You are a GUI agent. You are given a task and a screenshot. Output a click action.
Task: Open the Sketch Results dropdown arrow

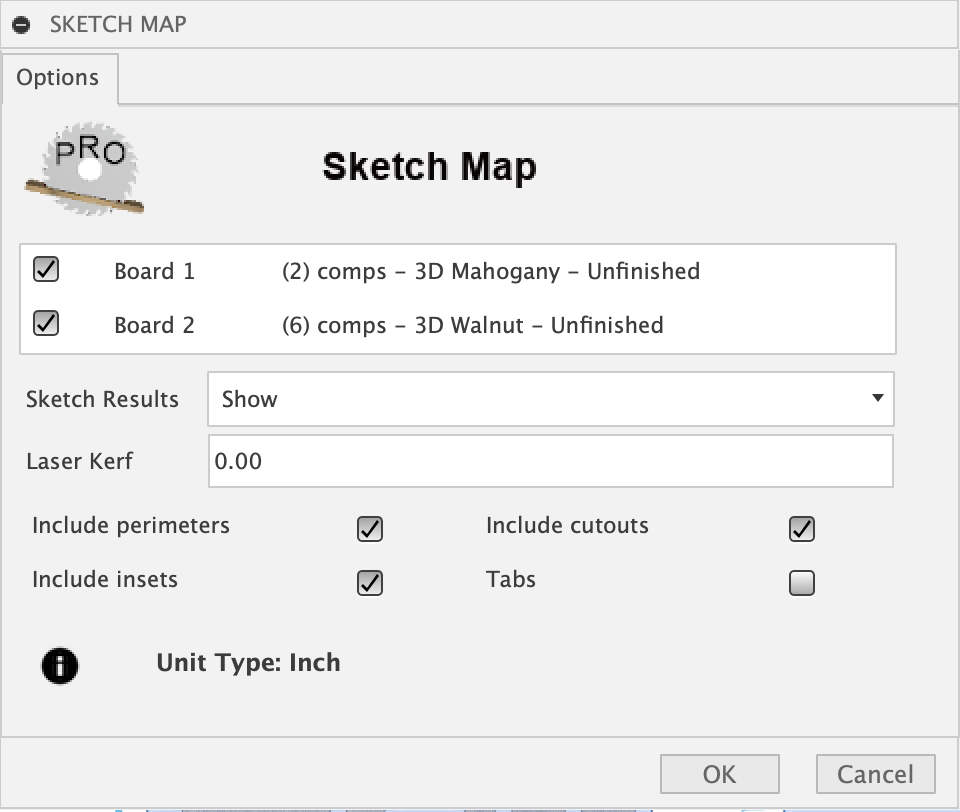click(x=877, y=398)
